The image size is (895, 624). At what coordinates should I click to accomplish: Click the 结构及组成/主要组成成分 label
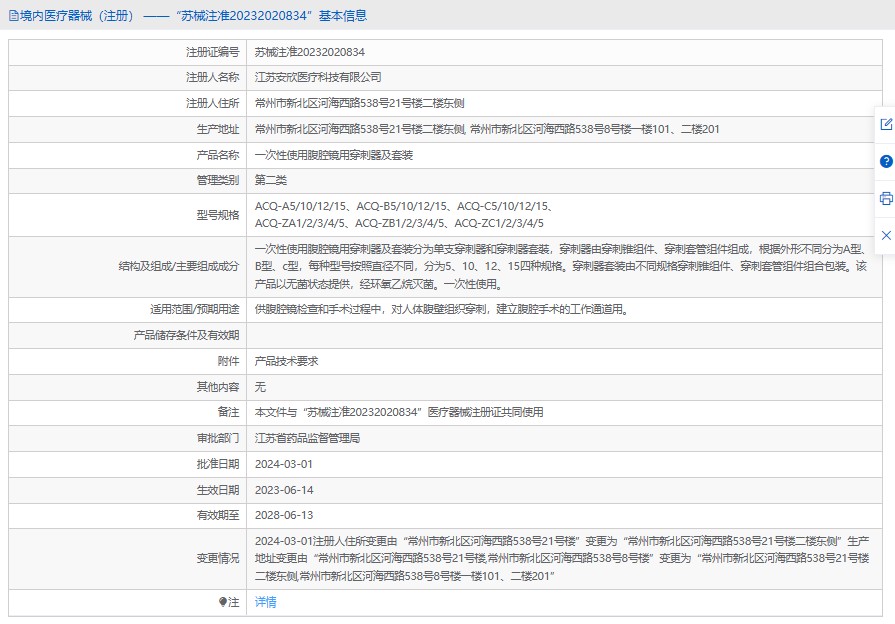[179, 266]
